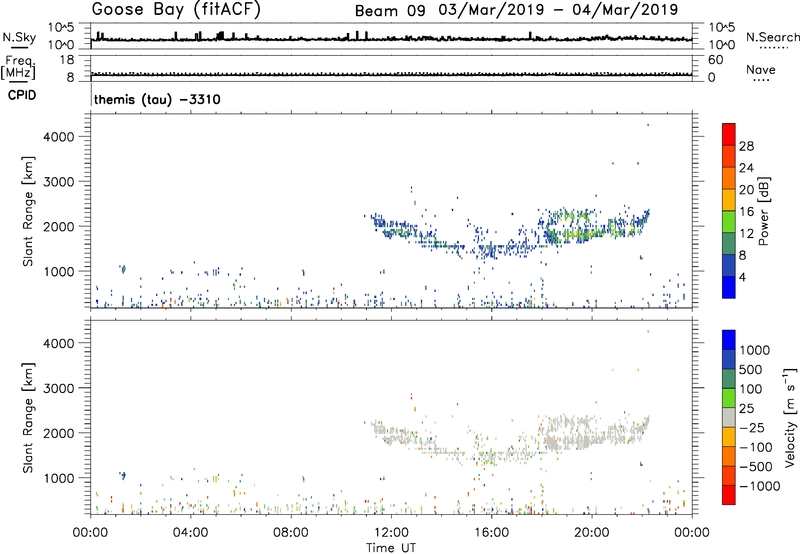Screen dimensions: 800x554
Task: Click the "Freq. [MHz]" axis label
Action: pyautogui.click(x=18, y=67)
